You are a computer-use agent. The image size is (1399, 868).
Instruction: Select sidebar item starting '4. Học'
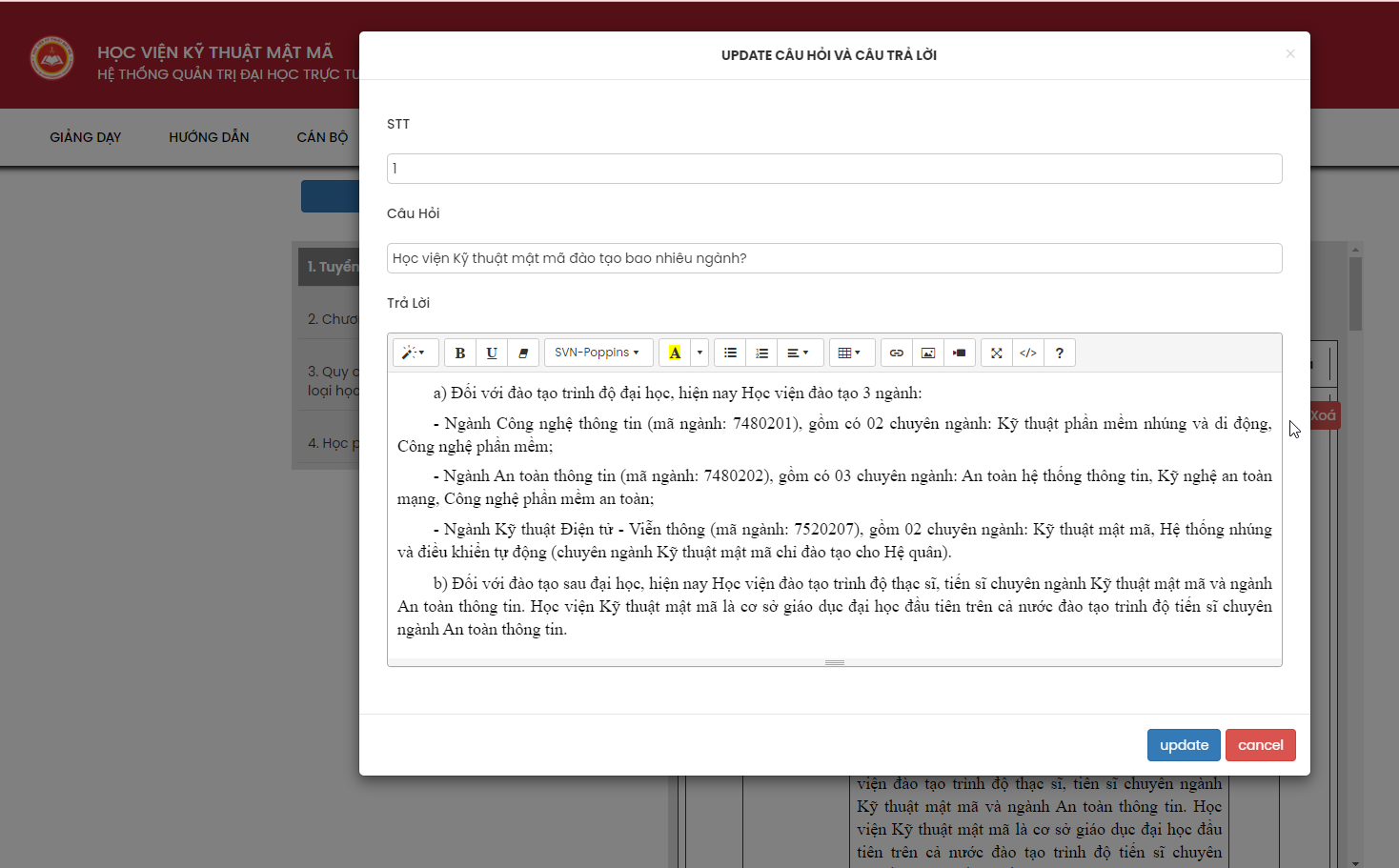pyautogui.click(x=329, y=443)
